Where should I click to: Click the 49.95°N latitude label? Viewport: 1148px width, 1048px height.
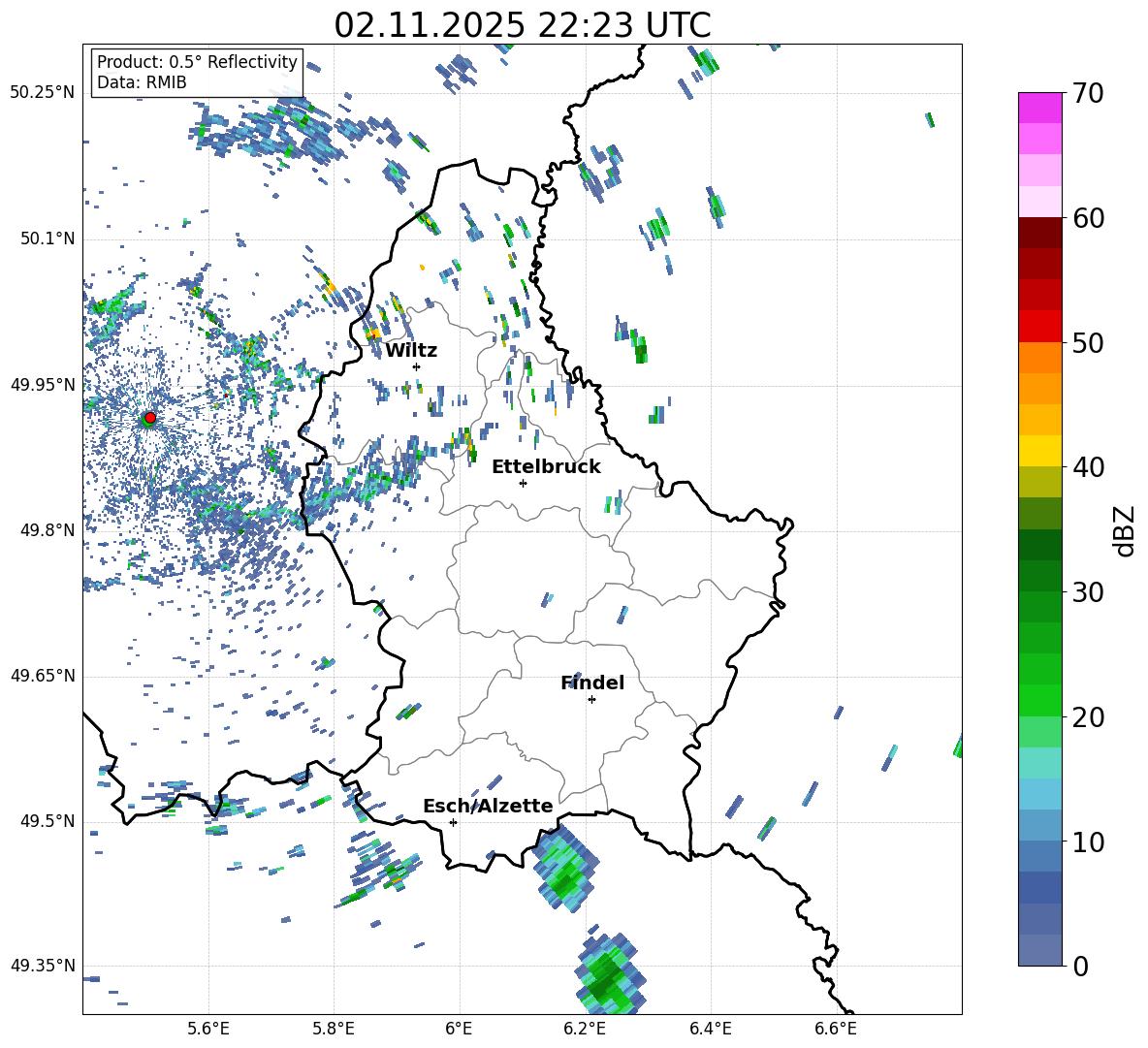pos(43,385)
